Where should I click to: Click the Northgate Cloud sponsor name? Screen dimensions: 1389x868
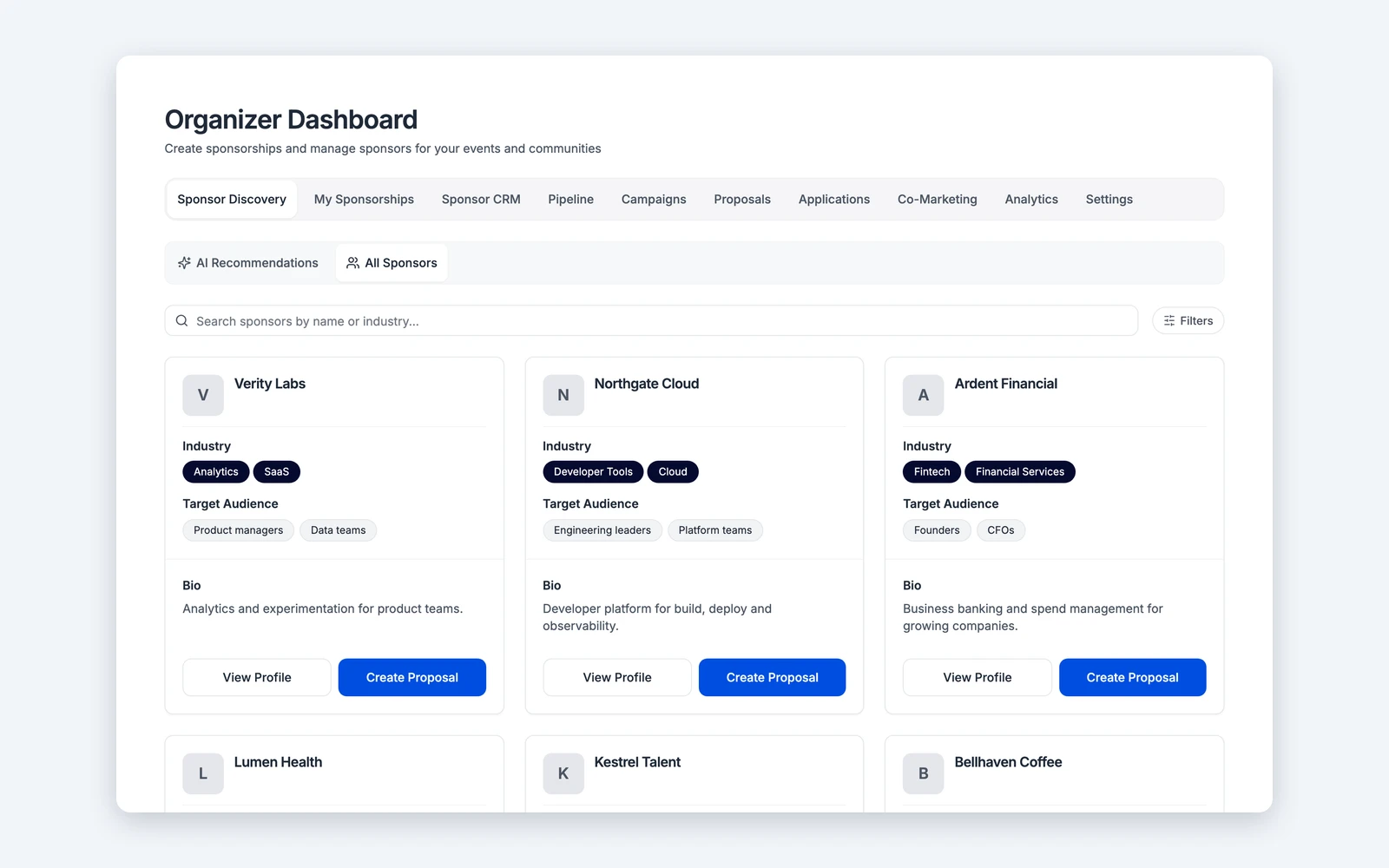(647, 384)
